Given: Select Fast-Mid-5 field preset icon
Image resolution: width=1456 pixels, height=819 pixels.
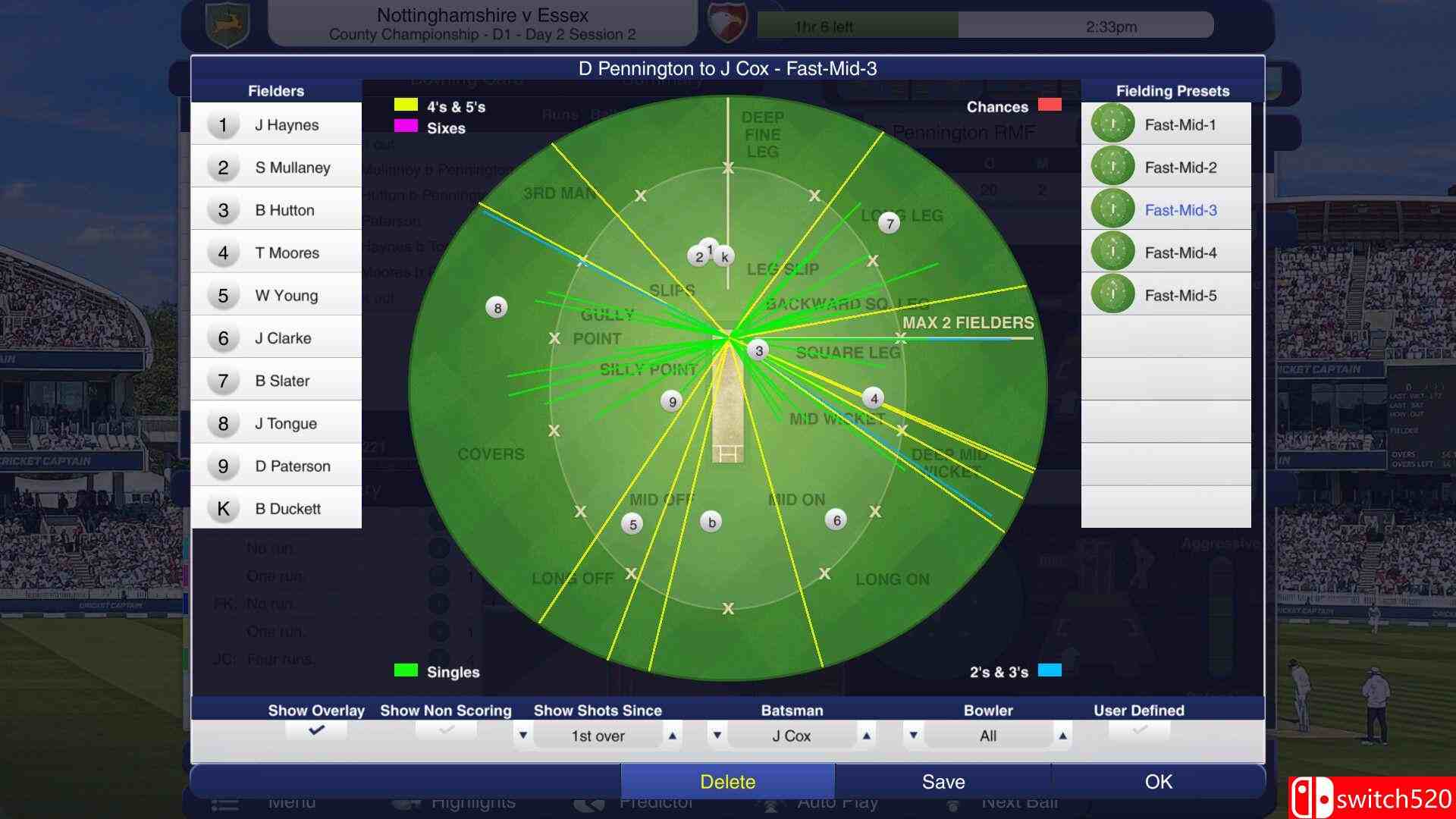Looking at the screenshot, I should (1112, 295).
